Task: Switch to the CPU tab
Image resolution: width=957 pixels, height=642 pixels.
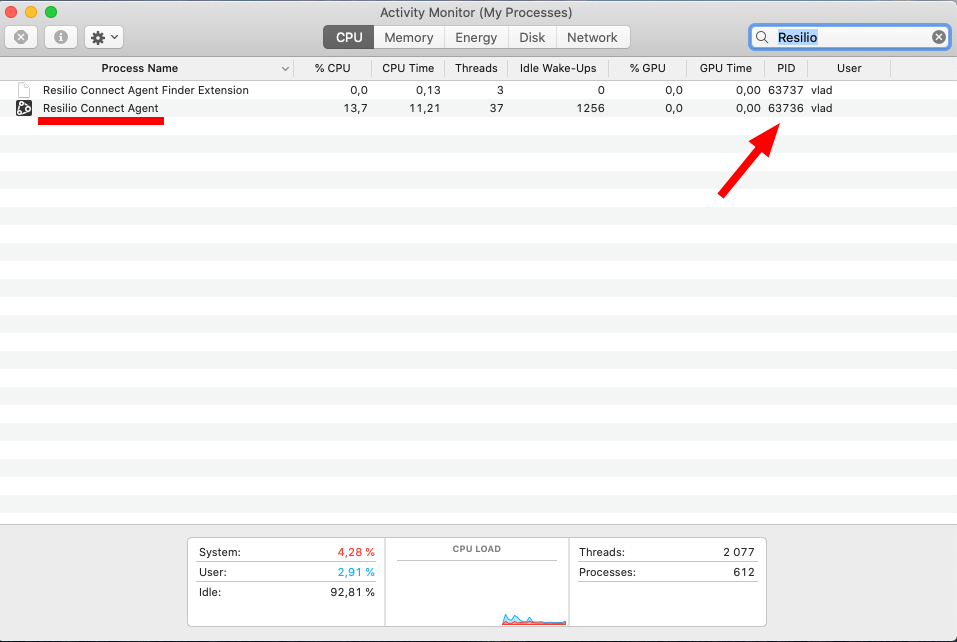Action: point(349,37)
